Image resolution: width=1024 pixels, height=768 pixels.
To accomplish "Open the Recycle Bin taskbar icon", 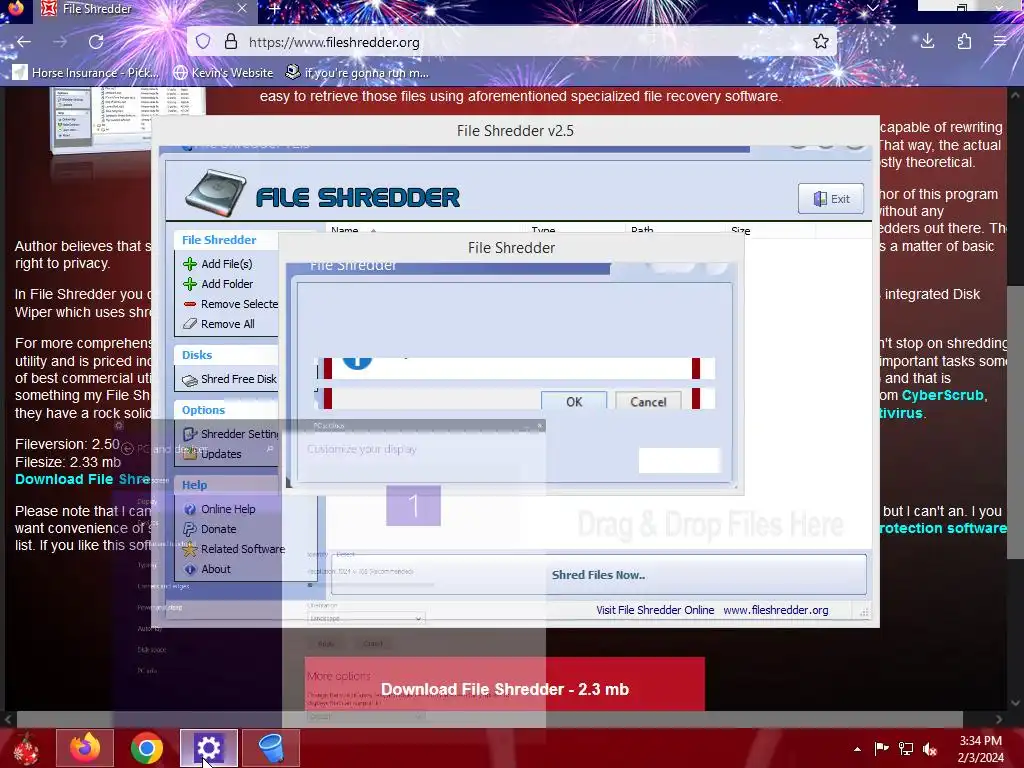I will 270,748.
